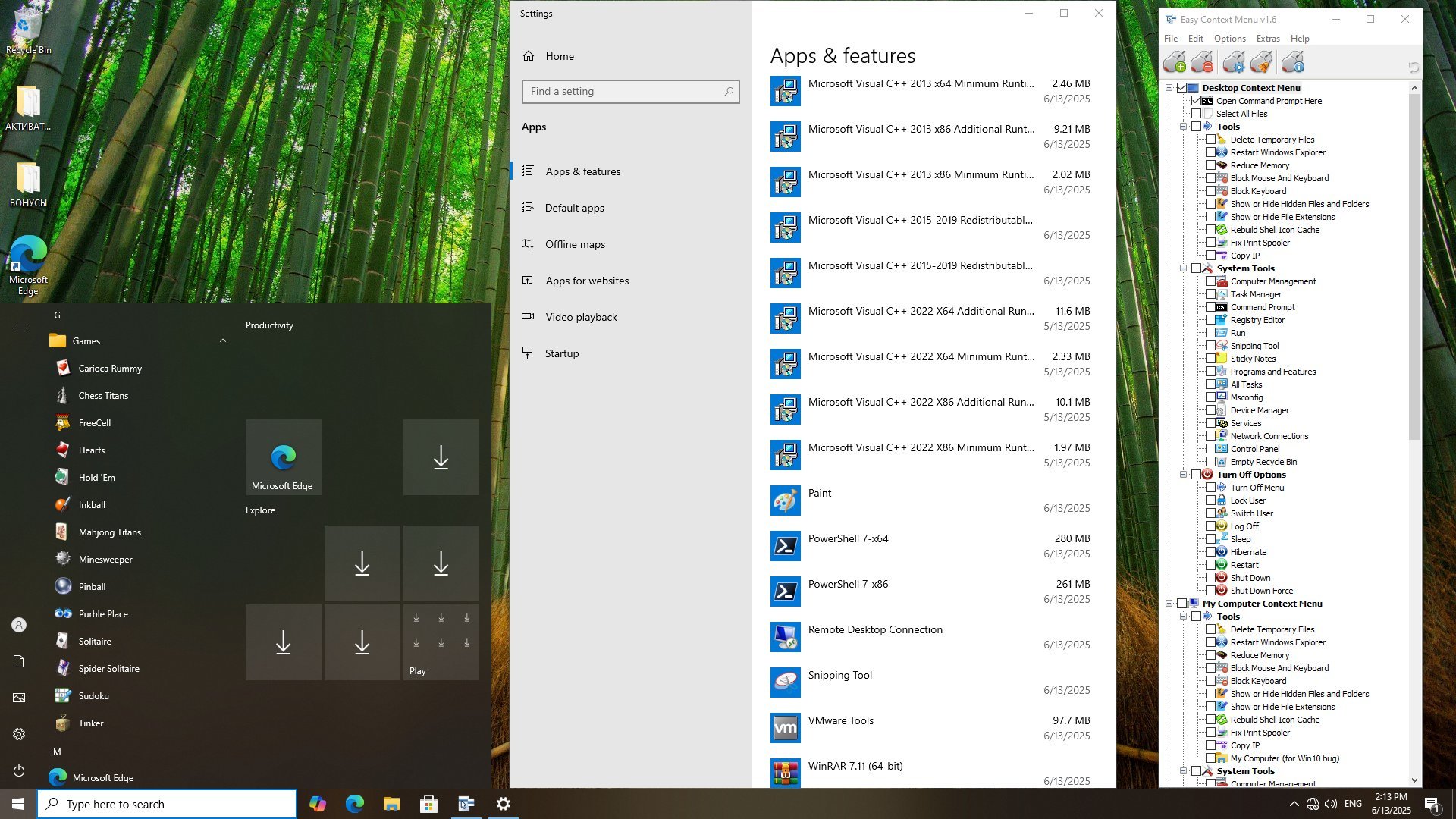Viewport: 1456px width, 819px height.
Task: Open the Recycle Bin on desktop
Action: pyautogui.click(x=28, y=30)
